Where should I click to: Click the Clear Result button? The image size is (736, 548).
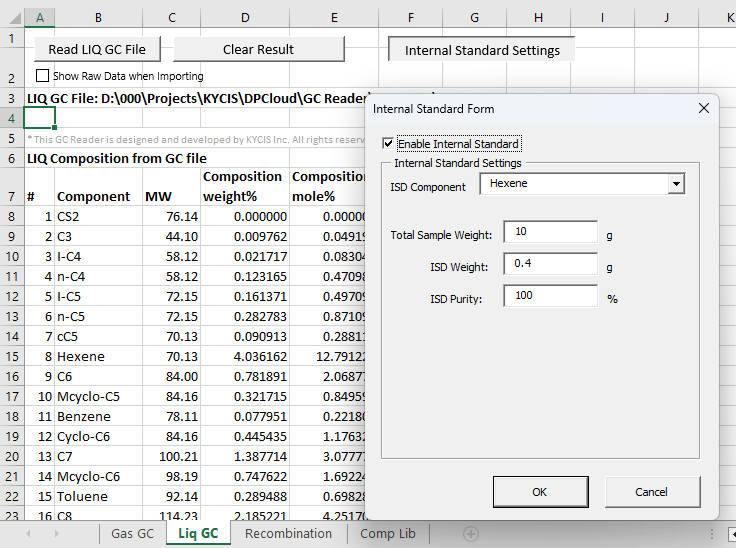[x=259, y=49]
